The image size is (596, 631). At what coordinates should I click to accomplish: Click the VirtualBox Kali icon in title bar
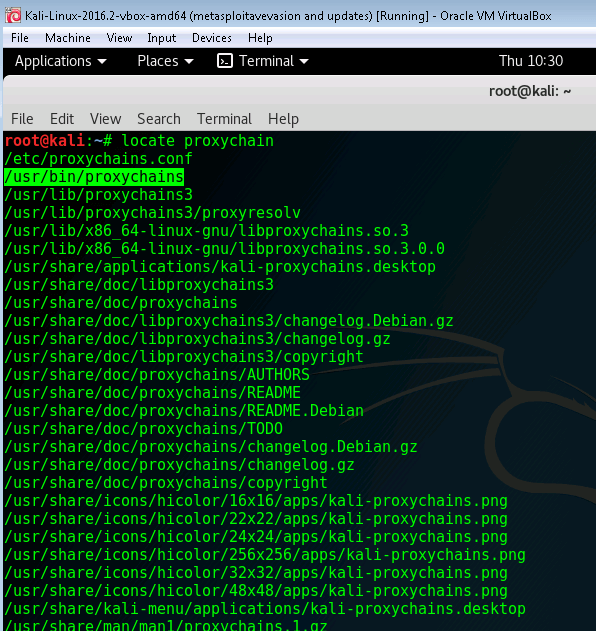coord(13,16)
